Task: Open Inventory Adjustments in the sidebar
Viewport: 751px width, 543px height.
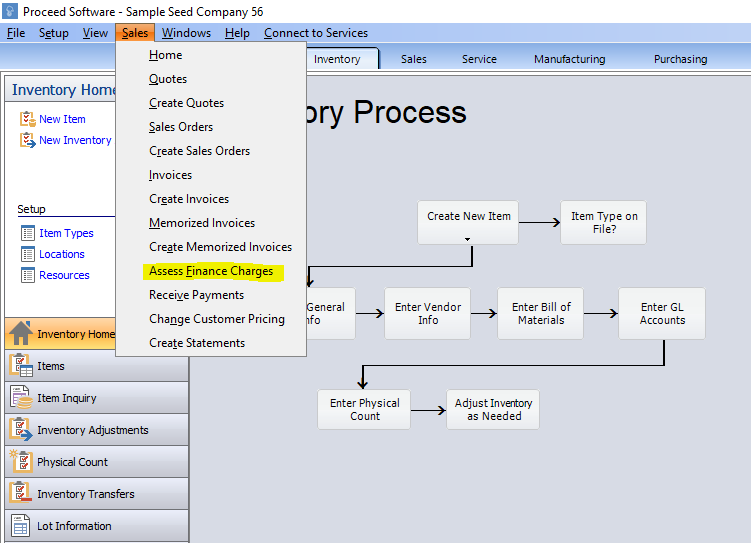Action: 97,430
